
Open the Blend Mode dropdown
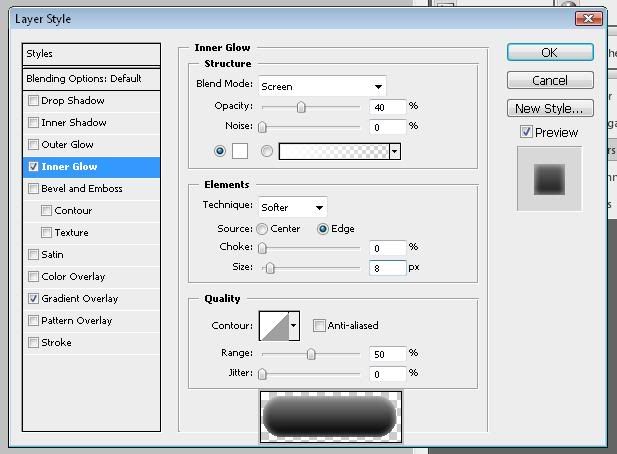point(321,86)
